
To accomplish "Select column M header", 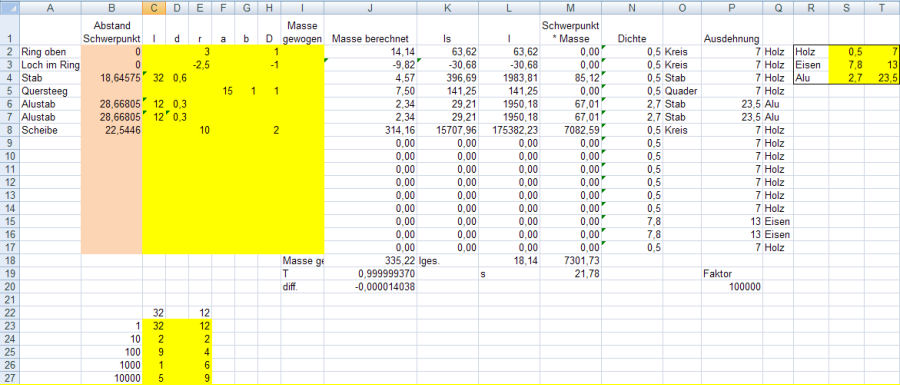I will coord(571,7).
